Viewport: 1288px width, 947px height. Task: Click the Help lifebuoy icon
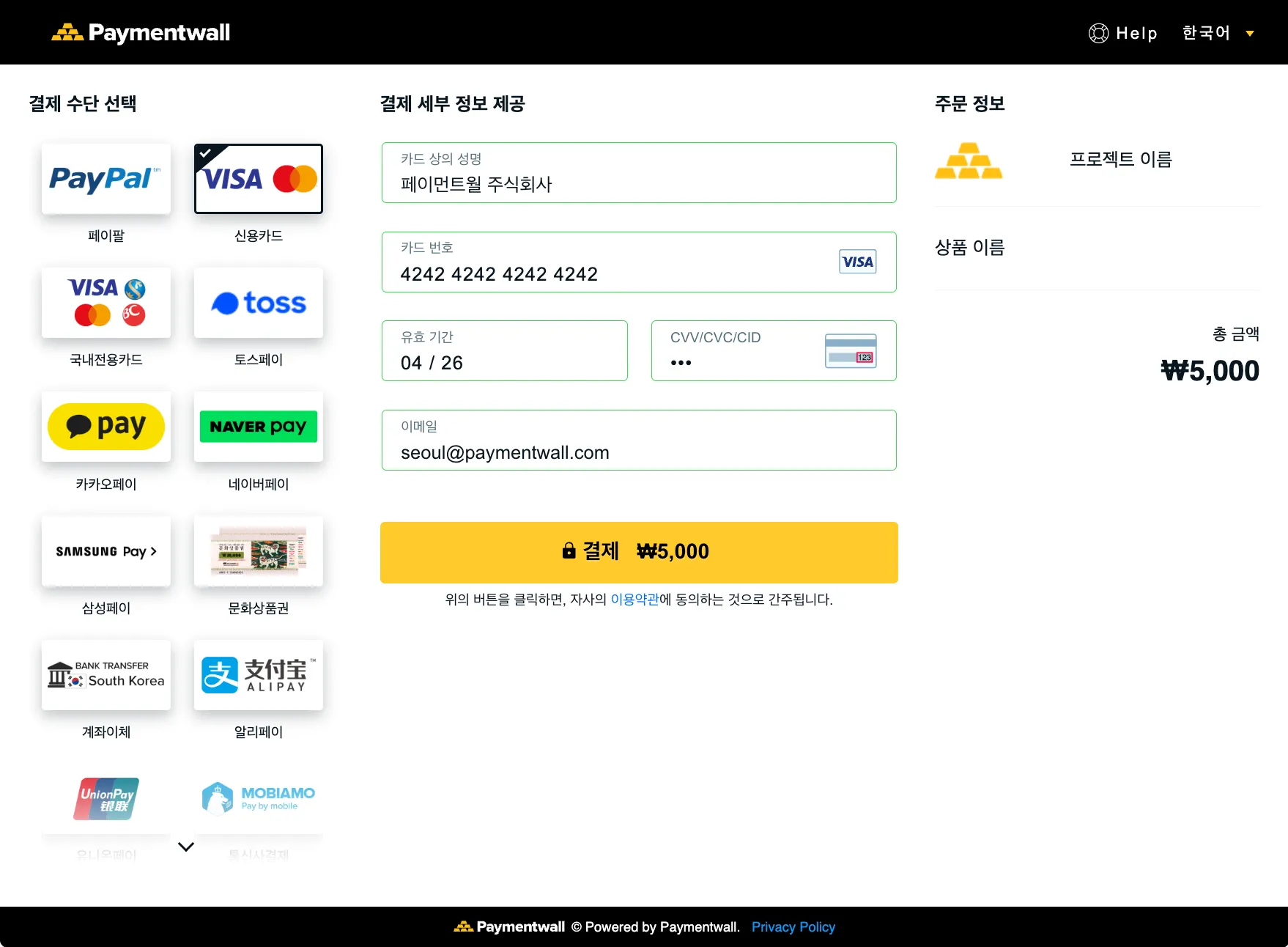tap(1098, 33)
